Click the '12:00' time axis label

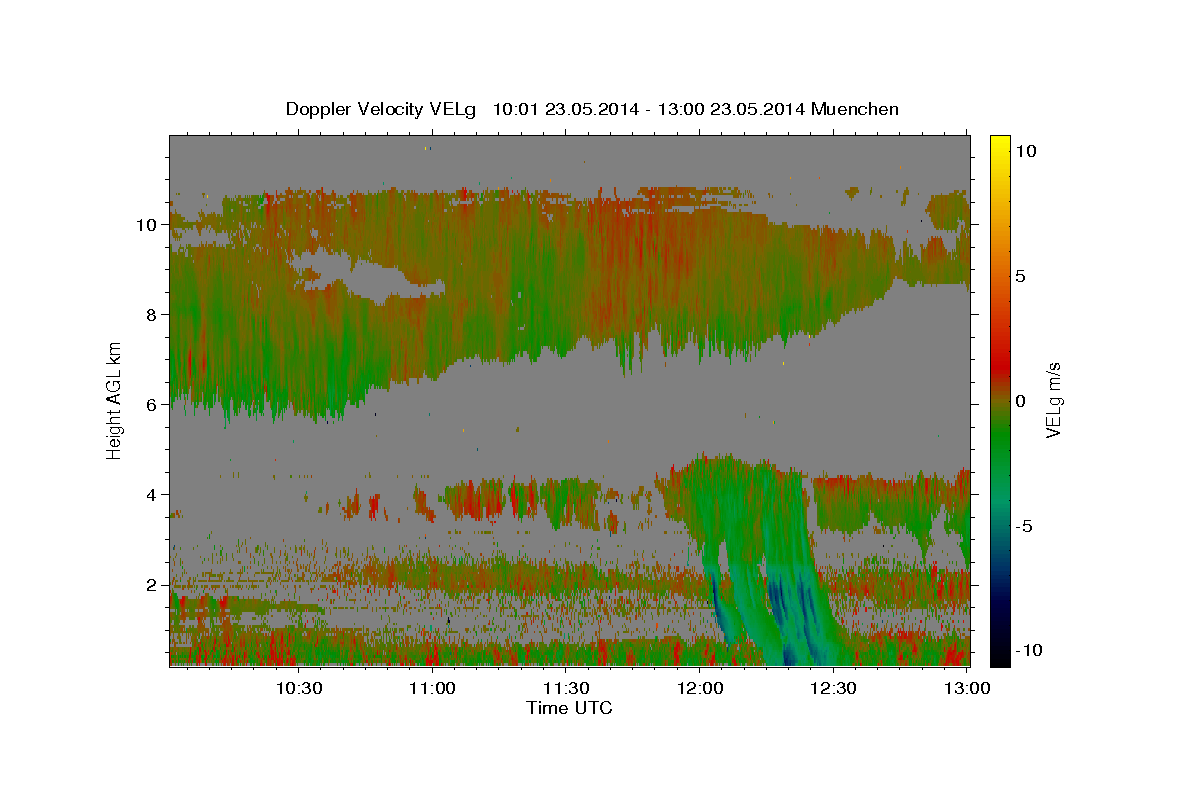(x=700, y=688)
